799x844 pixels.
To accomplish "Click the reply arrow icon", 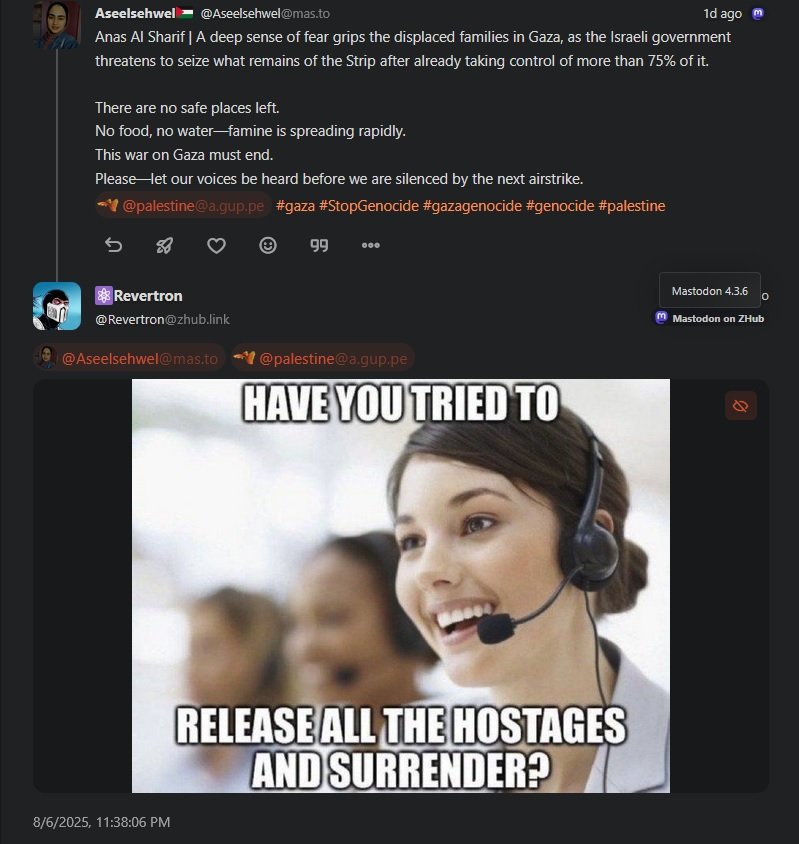I will [x=113, y=245].
